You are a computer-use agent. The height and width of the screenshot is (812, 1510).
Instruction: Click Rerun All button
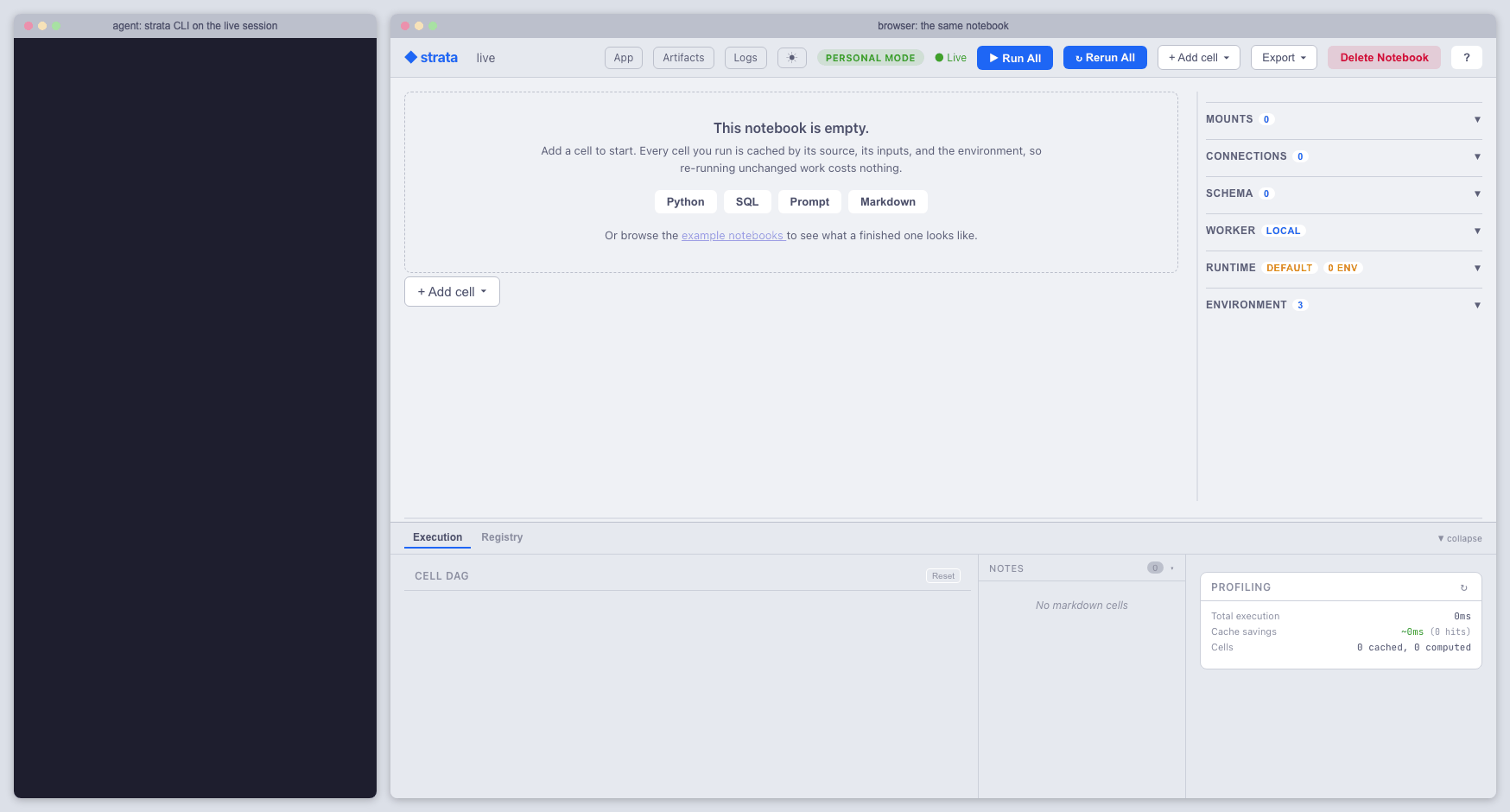(x=1105, y=58)
